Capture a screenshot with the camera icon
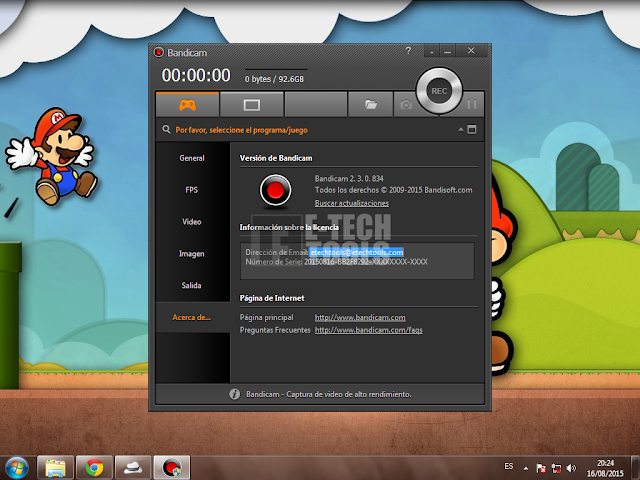640x480 pixels. click(406, 105)
